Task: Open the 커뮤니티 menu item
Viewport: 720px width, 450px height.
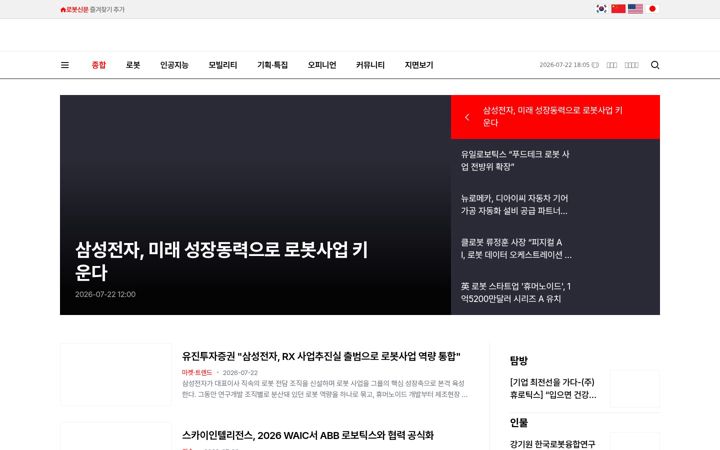Action: [370, 65]
